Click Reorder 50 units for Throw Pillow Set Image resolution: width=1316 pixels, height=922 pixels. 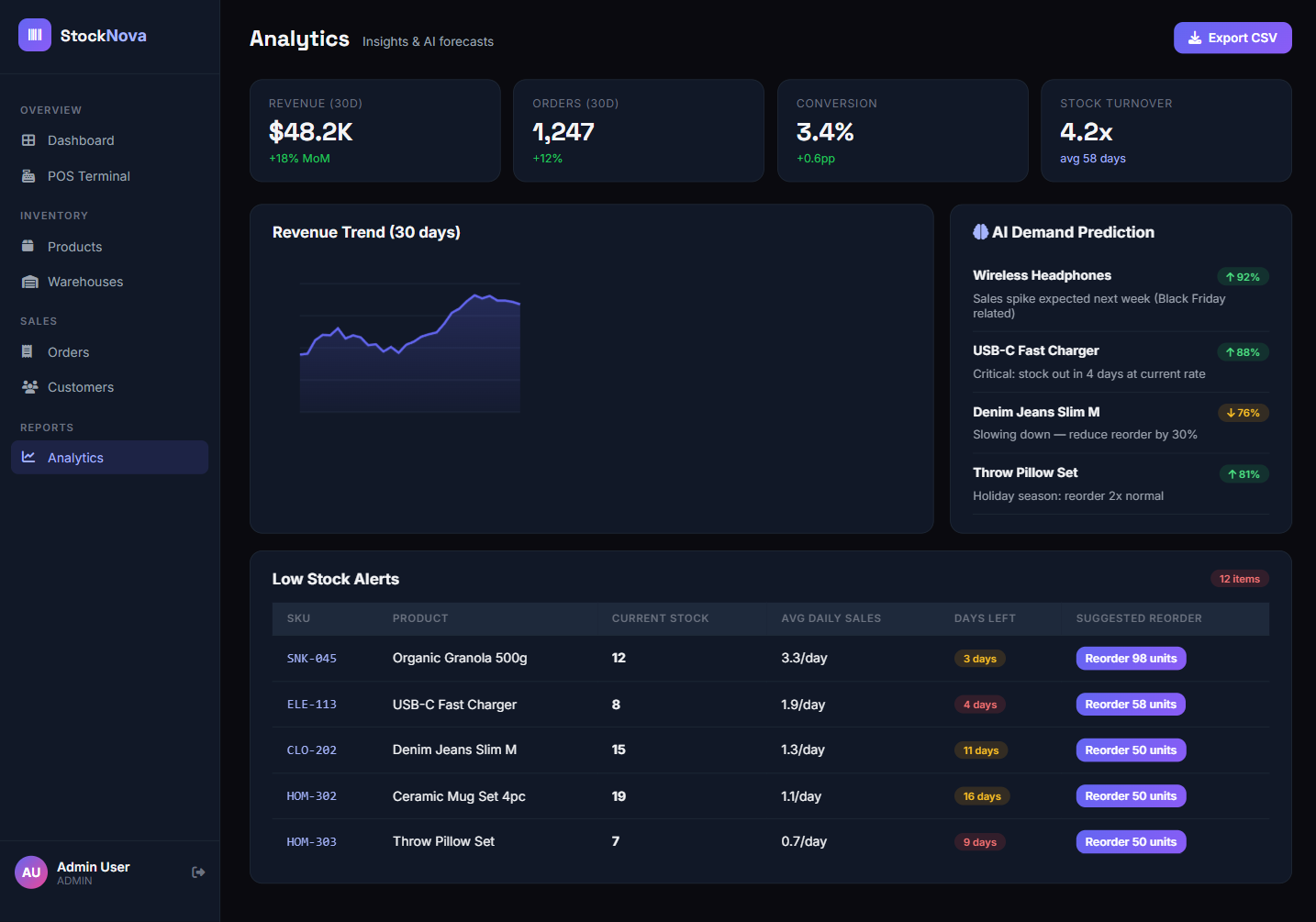[x=1131, y=842]
